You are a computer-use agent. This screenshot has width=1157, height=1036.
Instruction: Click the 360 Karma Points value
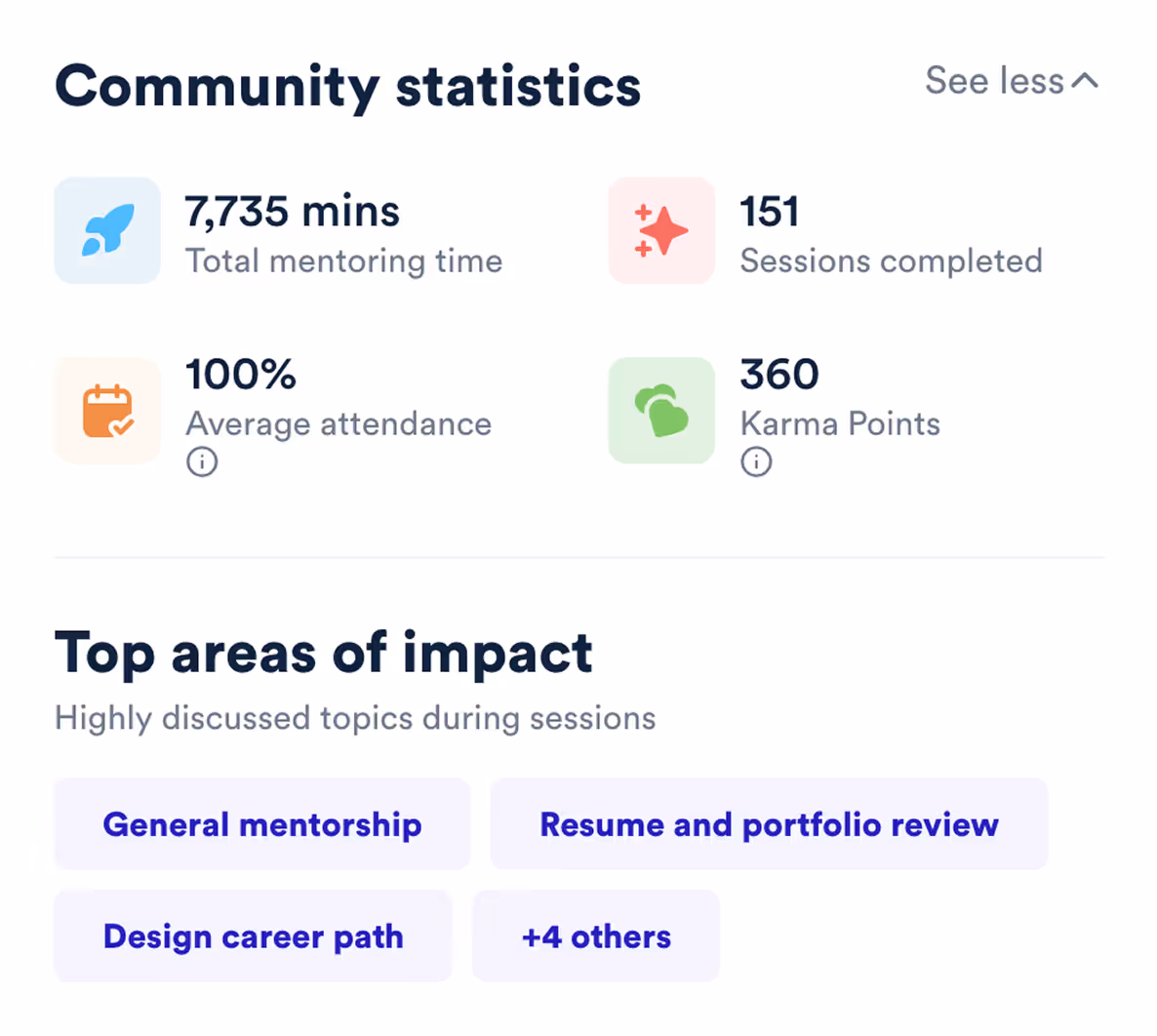[x=779, y=374]
